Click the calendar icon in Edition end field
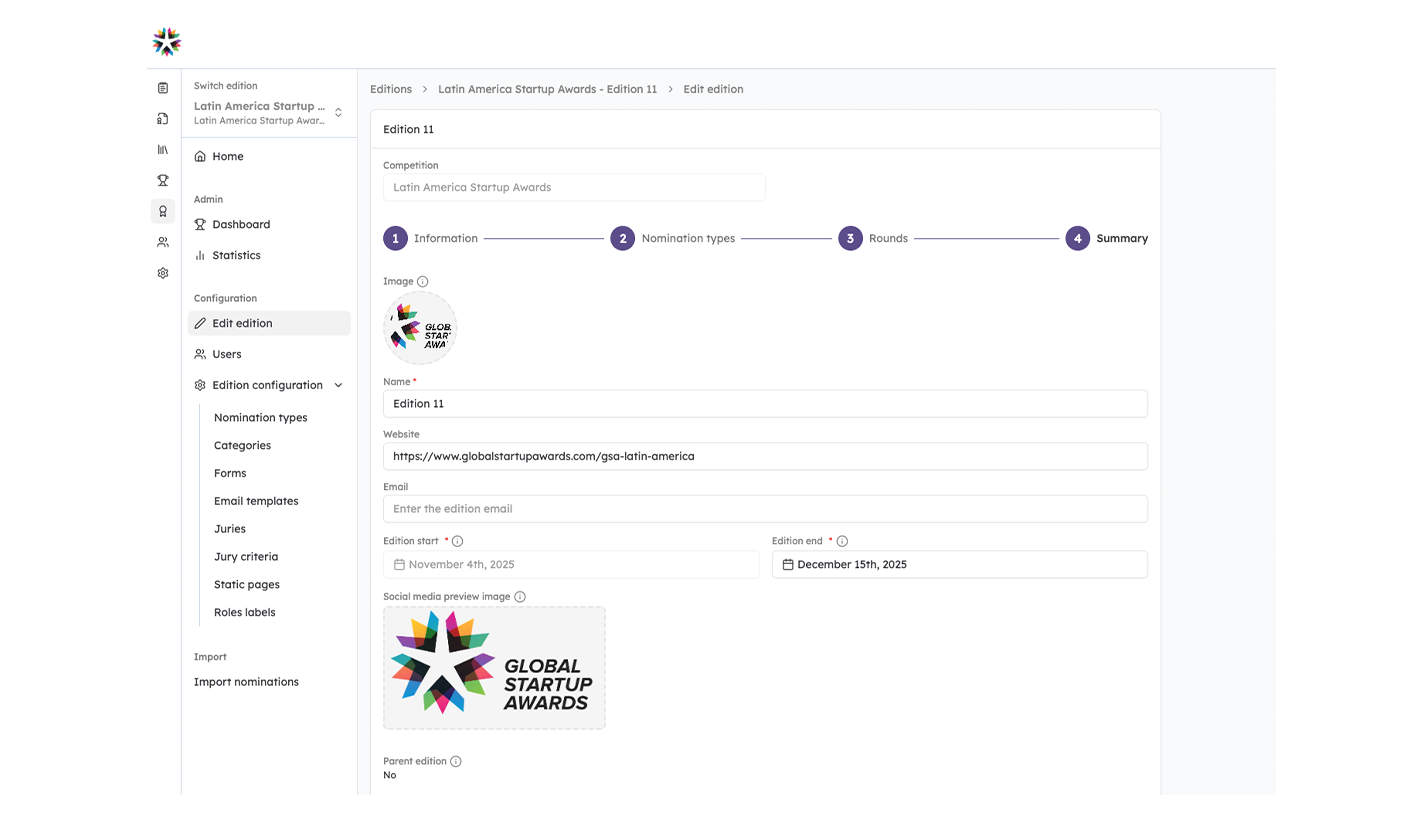This screenshot has height=815, width=1423. [x=788, y=565]
